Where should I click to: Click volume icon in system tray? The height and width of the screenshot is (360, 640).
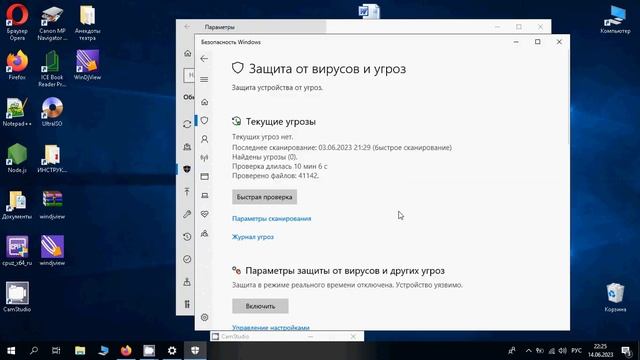coord(562,351)
